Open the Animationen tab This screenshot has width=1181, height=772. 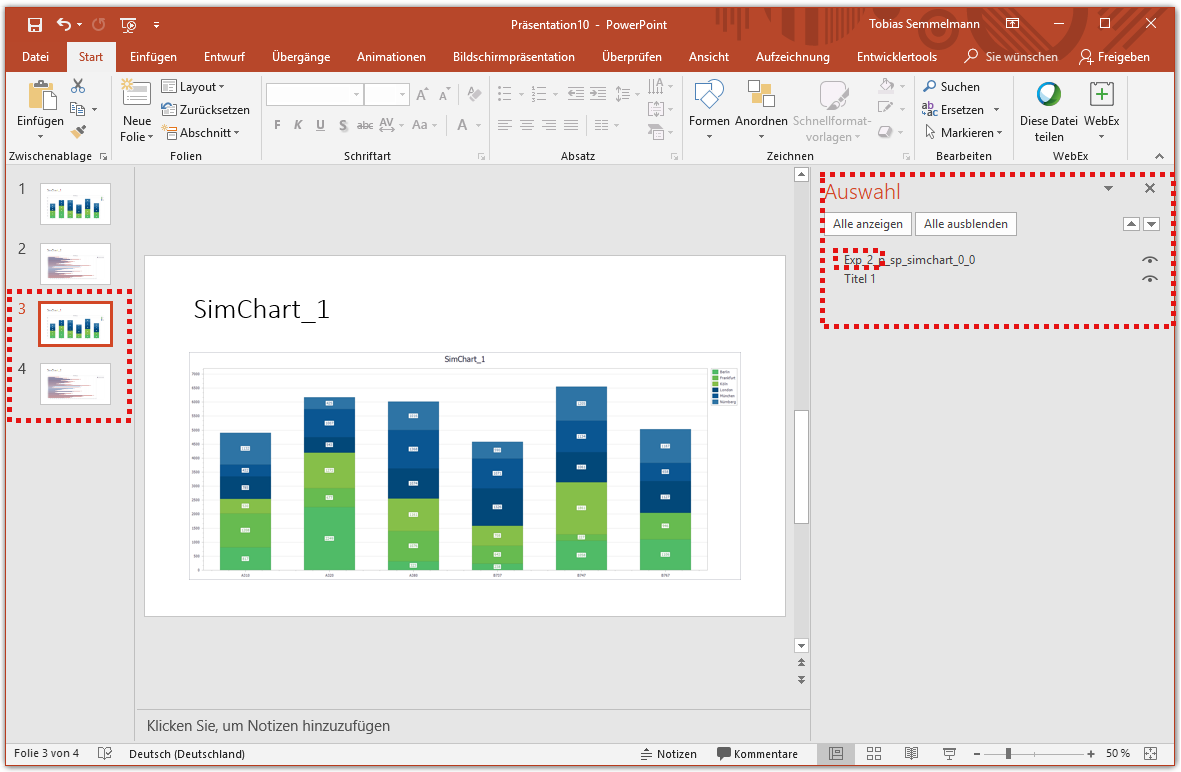point(391,56)
